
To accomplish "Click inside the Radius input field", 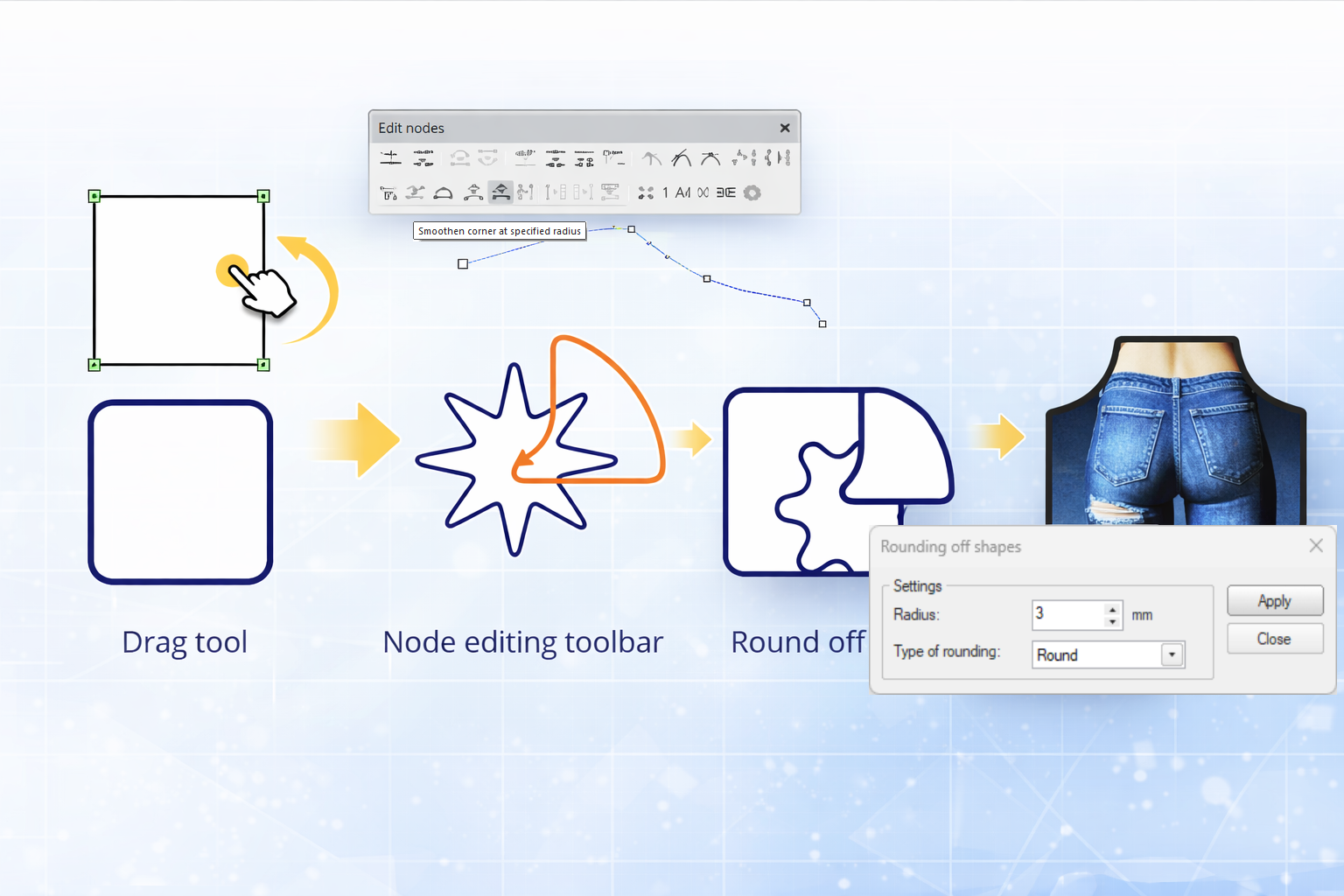I will [x=1063, y=614].
